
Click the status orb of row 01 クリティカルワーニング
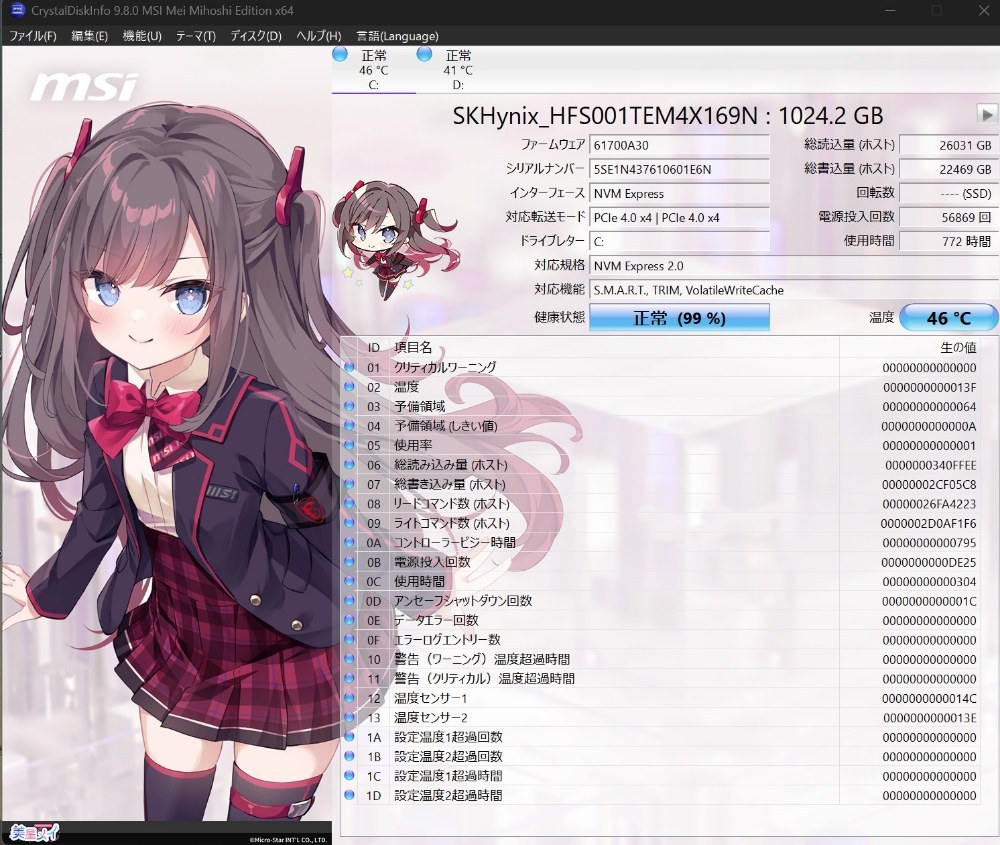[x=349, y=367]
